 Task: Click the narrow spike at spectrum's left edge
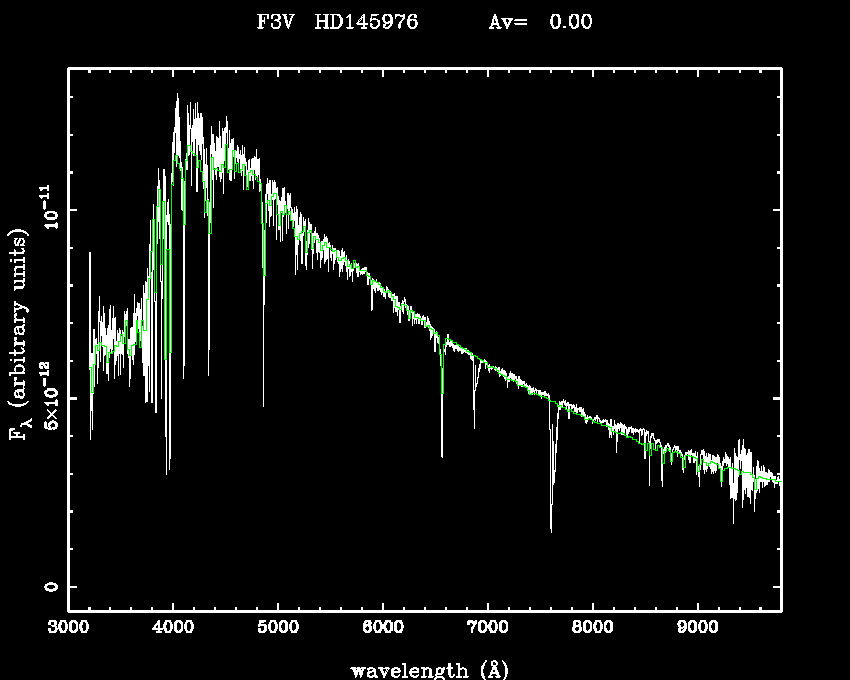[90, 255]
